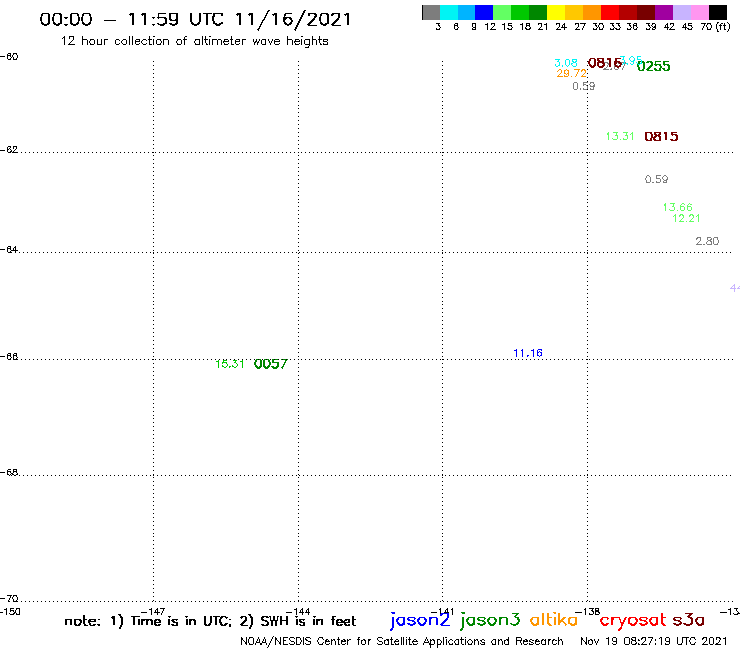The height and width of the screenshot is (650, 740).
Task: Click the 'Nov 19 08:27:19 UTC 2021' timestamp
Action: (x=654, y=641)
